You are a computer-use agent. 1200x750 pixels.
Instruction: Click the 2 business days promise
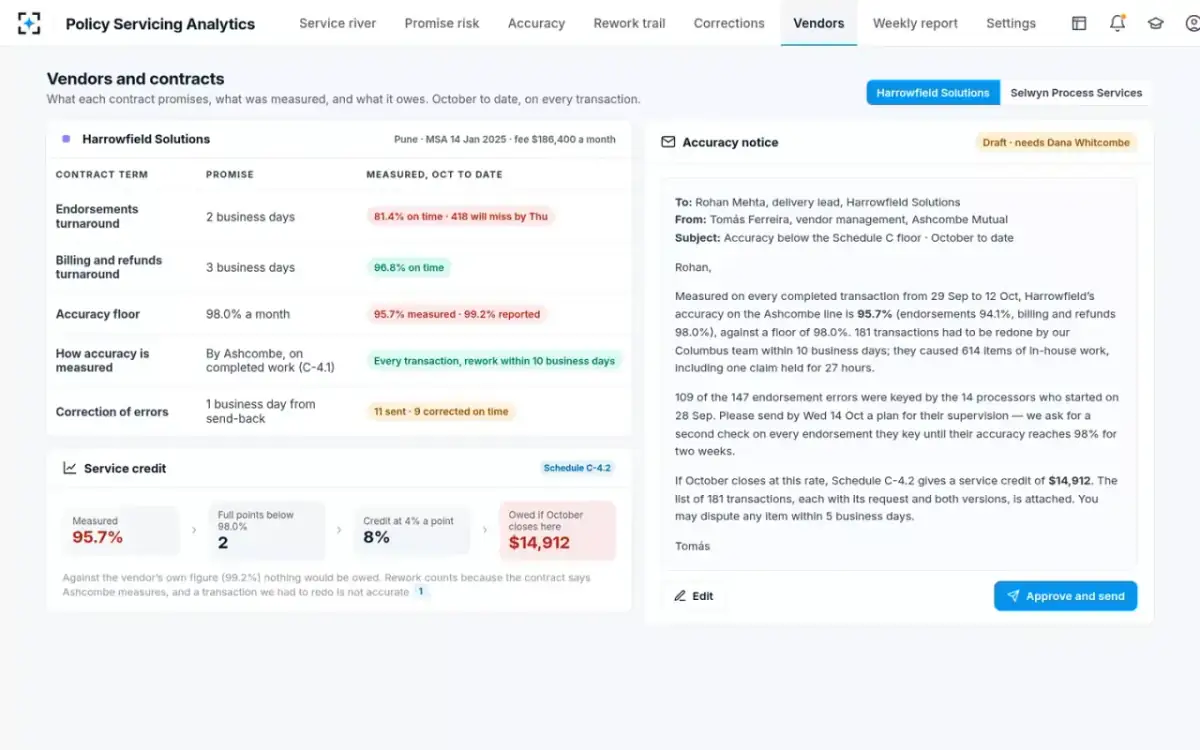click(250, 216)
